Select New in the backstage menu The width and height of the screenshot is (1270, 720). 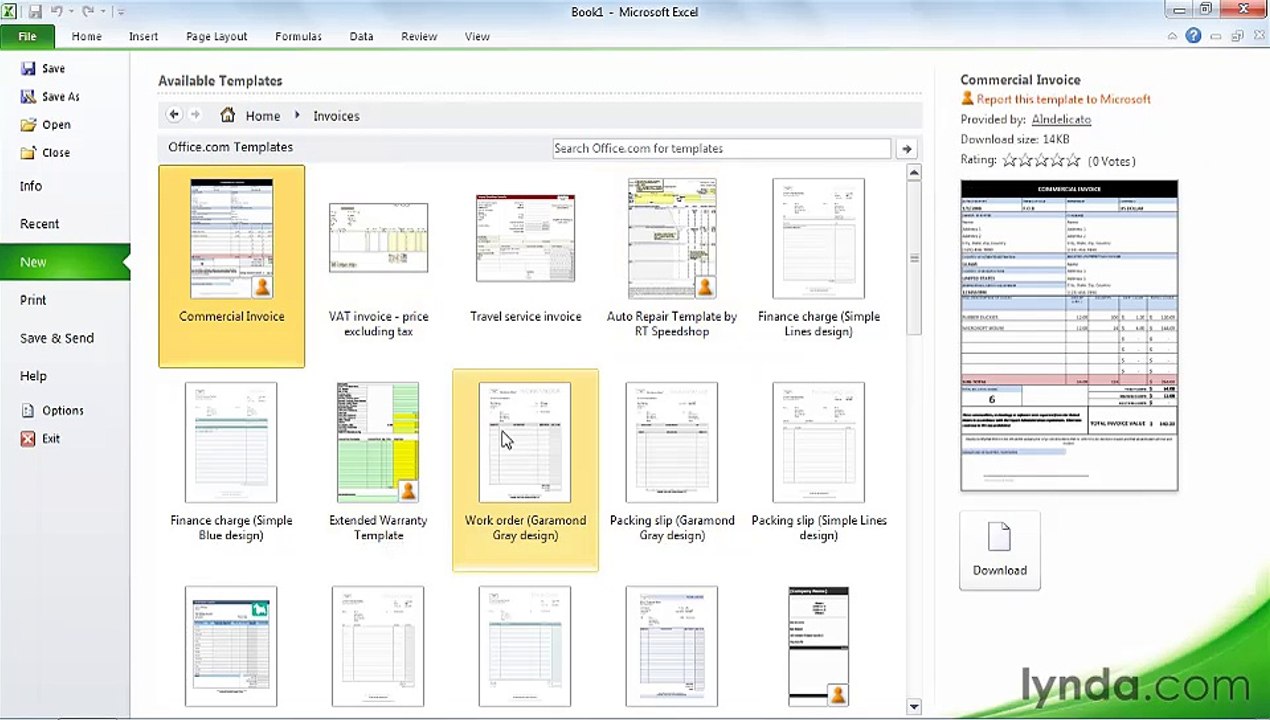(x=64, y=262)
